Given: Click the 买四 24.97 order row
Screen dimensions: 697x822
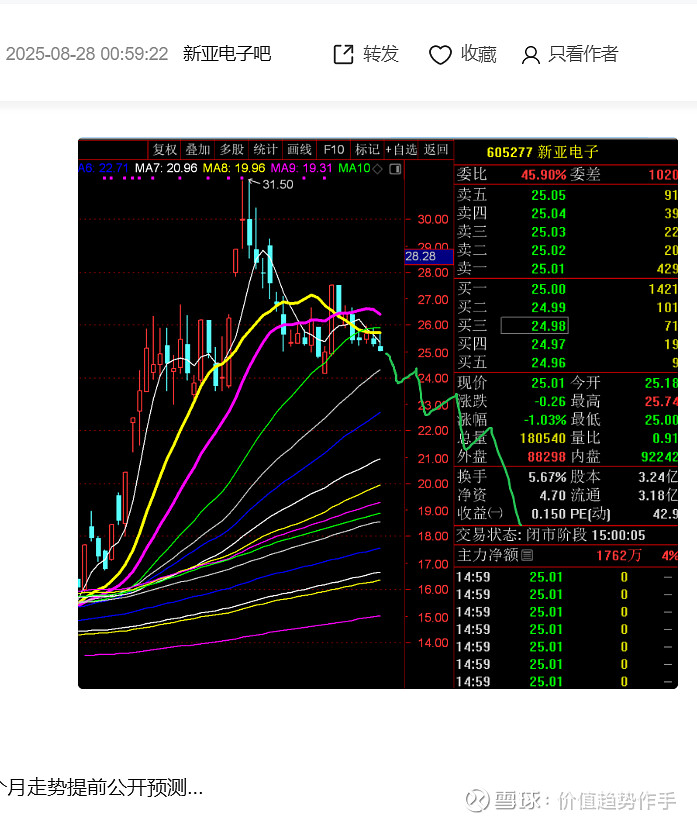Looking at the screenshot, I should tap(566, 344).
